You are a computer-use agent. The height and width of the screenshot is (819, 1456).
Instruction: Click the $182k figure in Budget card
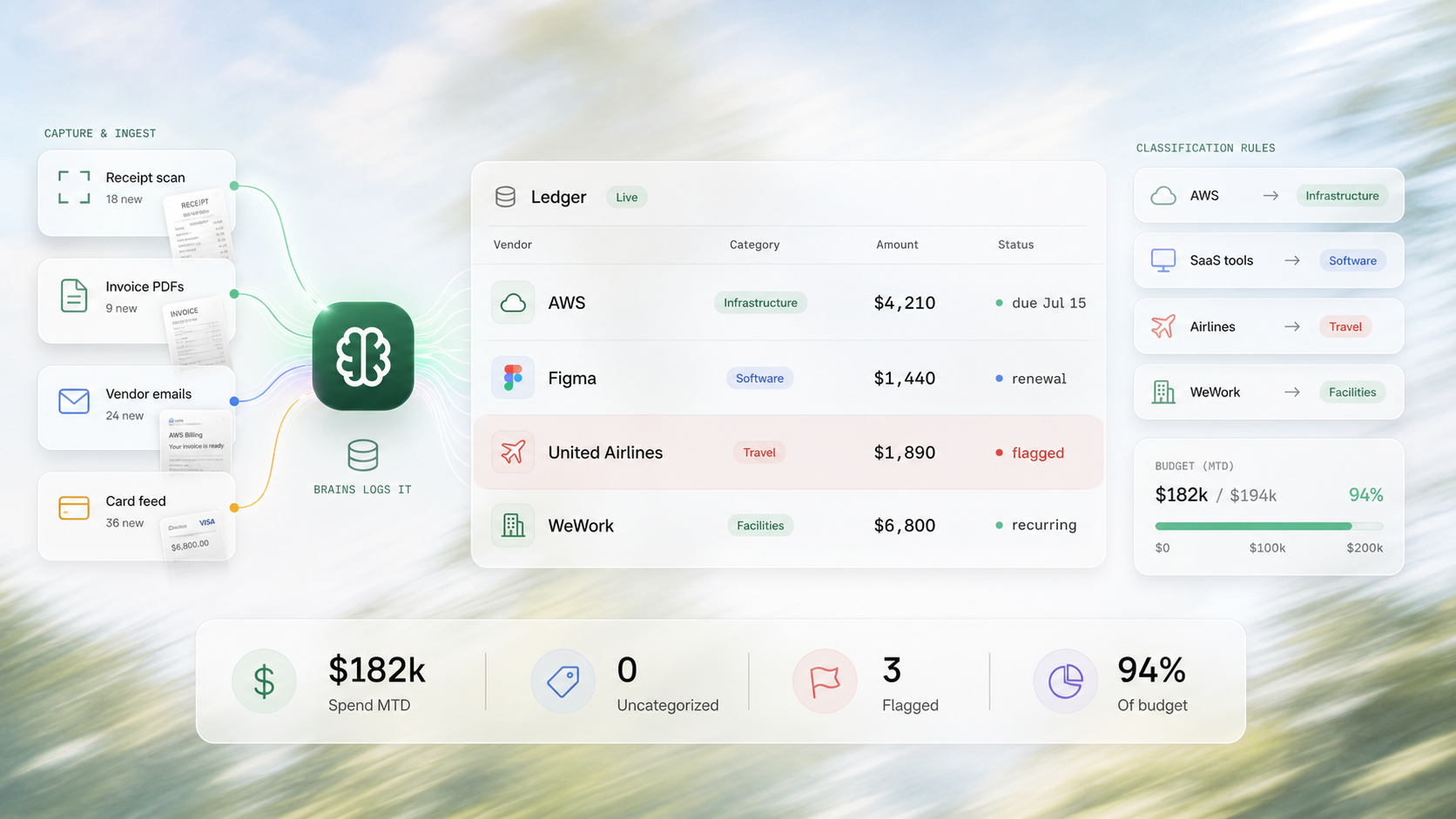click(x=1181, y=495)
